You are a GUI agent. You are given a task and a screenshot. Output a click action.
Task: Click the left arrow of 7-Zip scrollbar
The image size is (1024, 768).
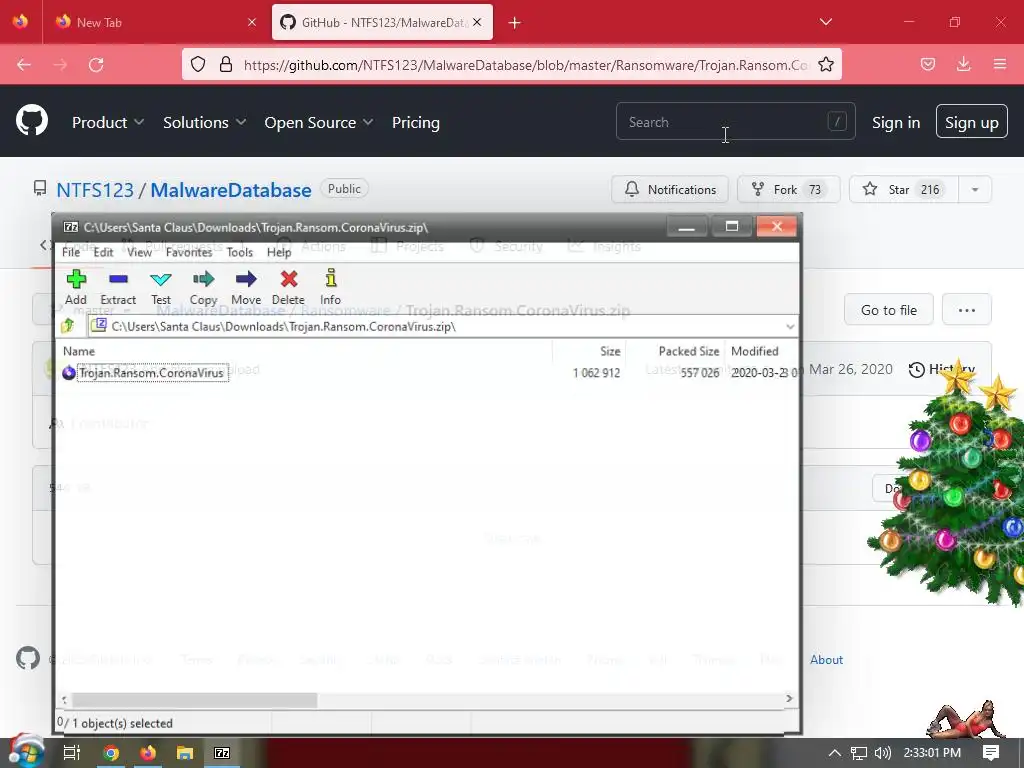[x=64, y=699]
